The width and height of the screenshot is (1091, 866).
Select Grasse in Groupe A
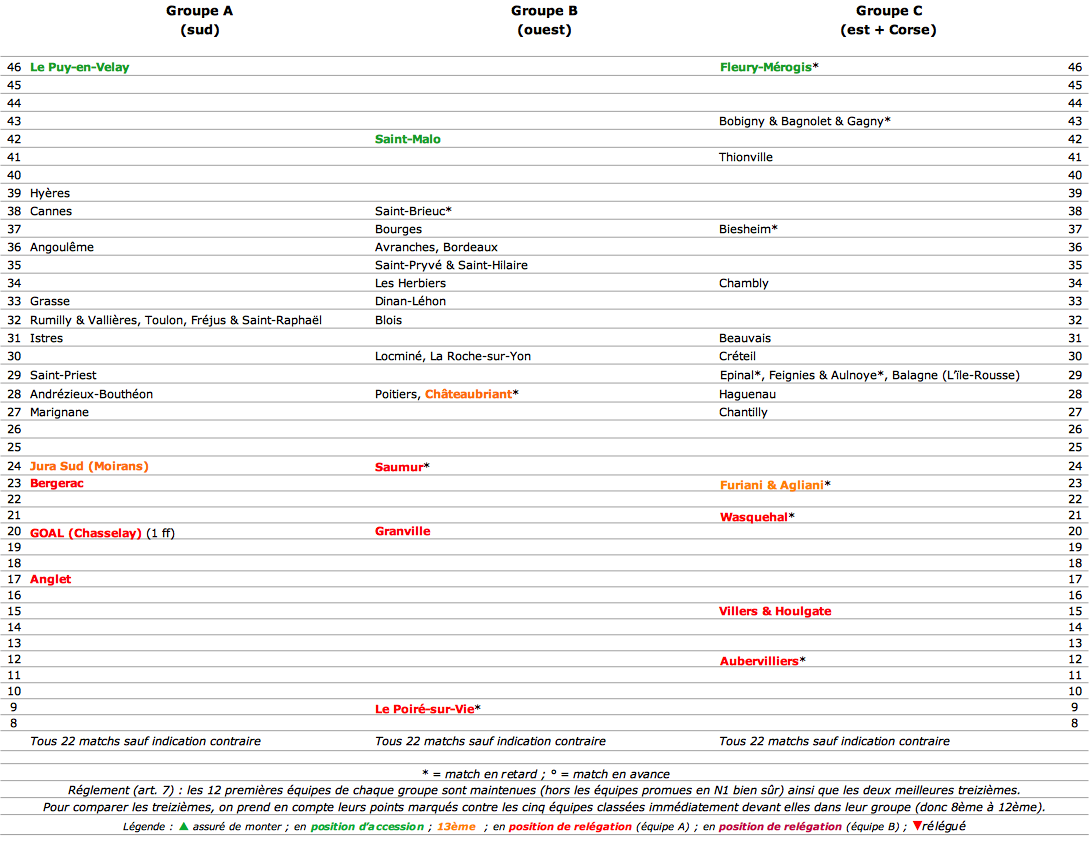point(50,302)
